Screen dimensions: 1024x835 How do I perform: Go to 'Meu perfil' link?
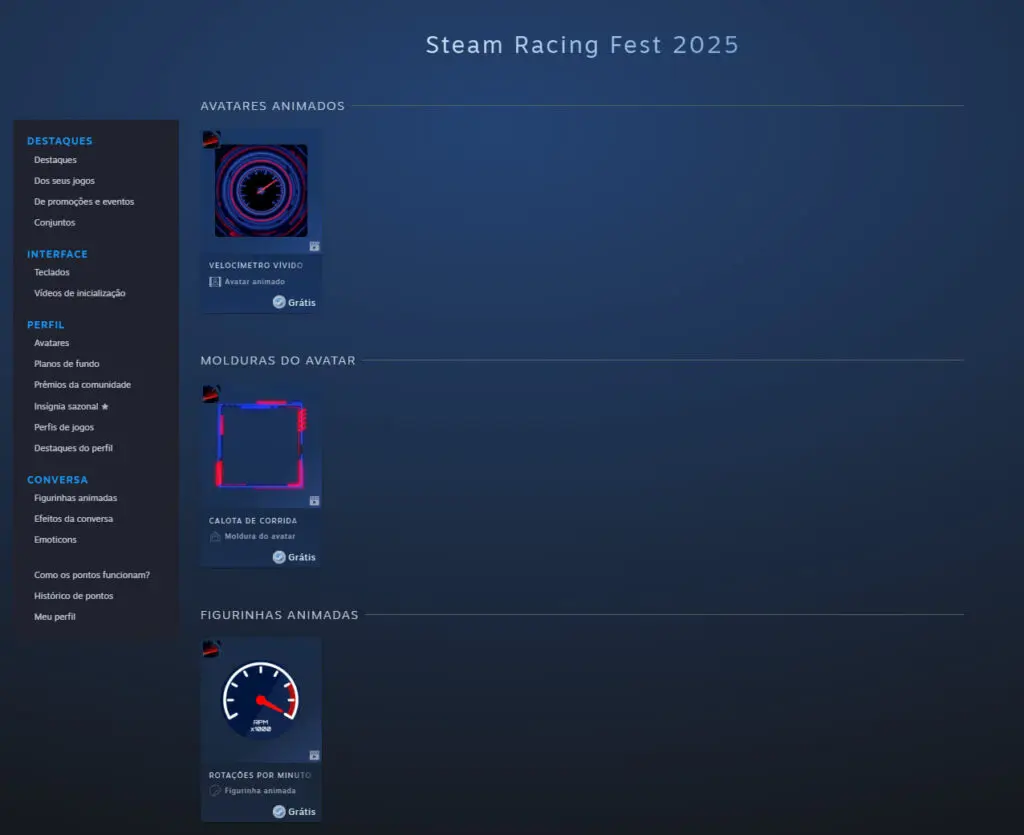55,616
